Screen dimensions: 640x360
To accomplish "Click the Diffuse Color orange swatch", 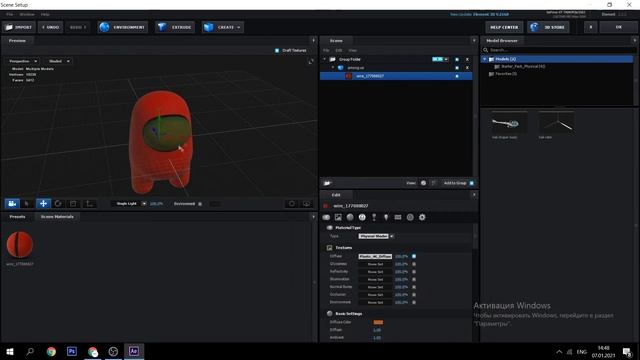I will (x=378, y=322).
